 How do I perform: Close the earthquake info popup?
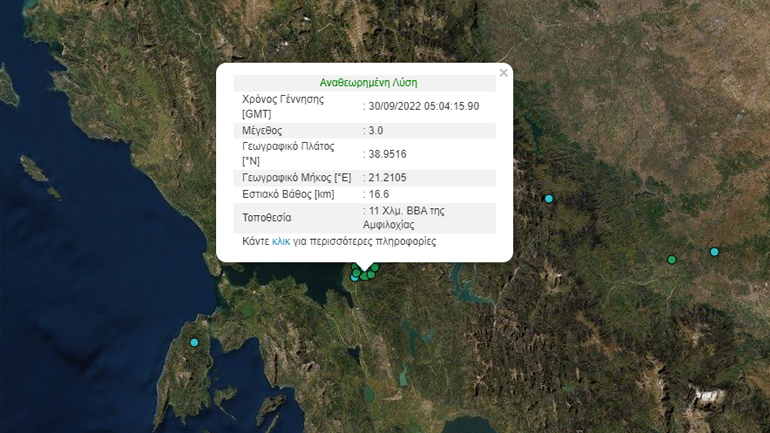click(x=503, y=73)
